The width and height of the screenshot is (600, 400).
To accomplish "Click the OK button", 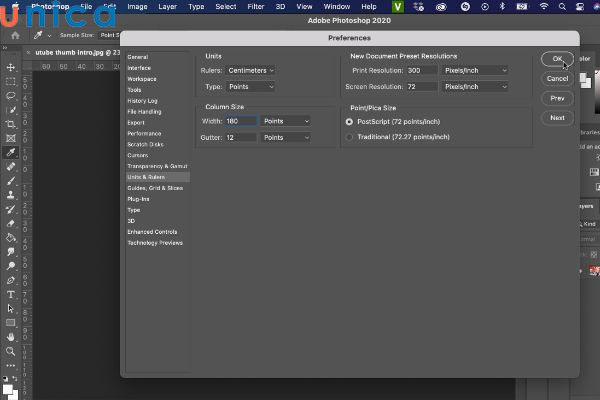I will click(x=557, y=59).
